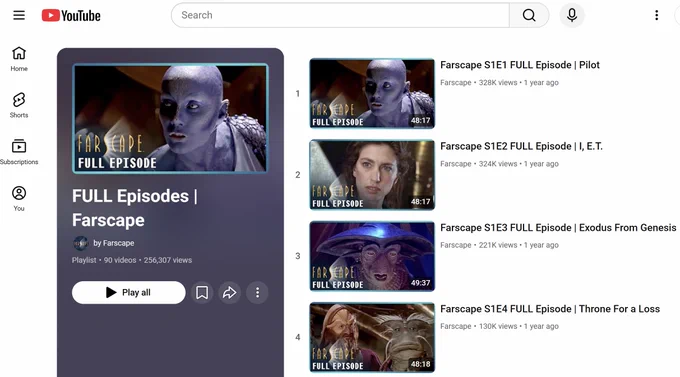Open the S1E2 I, E.T. thumbnail
Image resolution: width=680 pixels, height=377 pixels.
(x=372, y=175)
